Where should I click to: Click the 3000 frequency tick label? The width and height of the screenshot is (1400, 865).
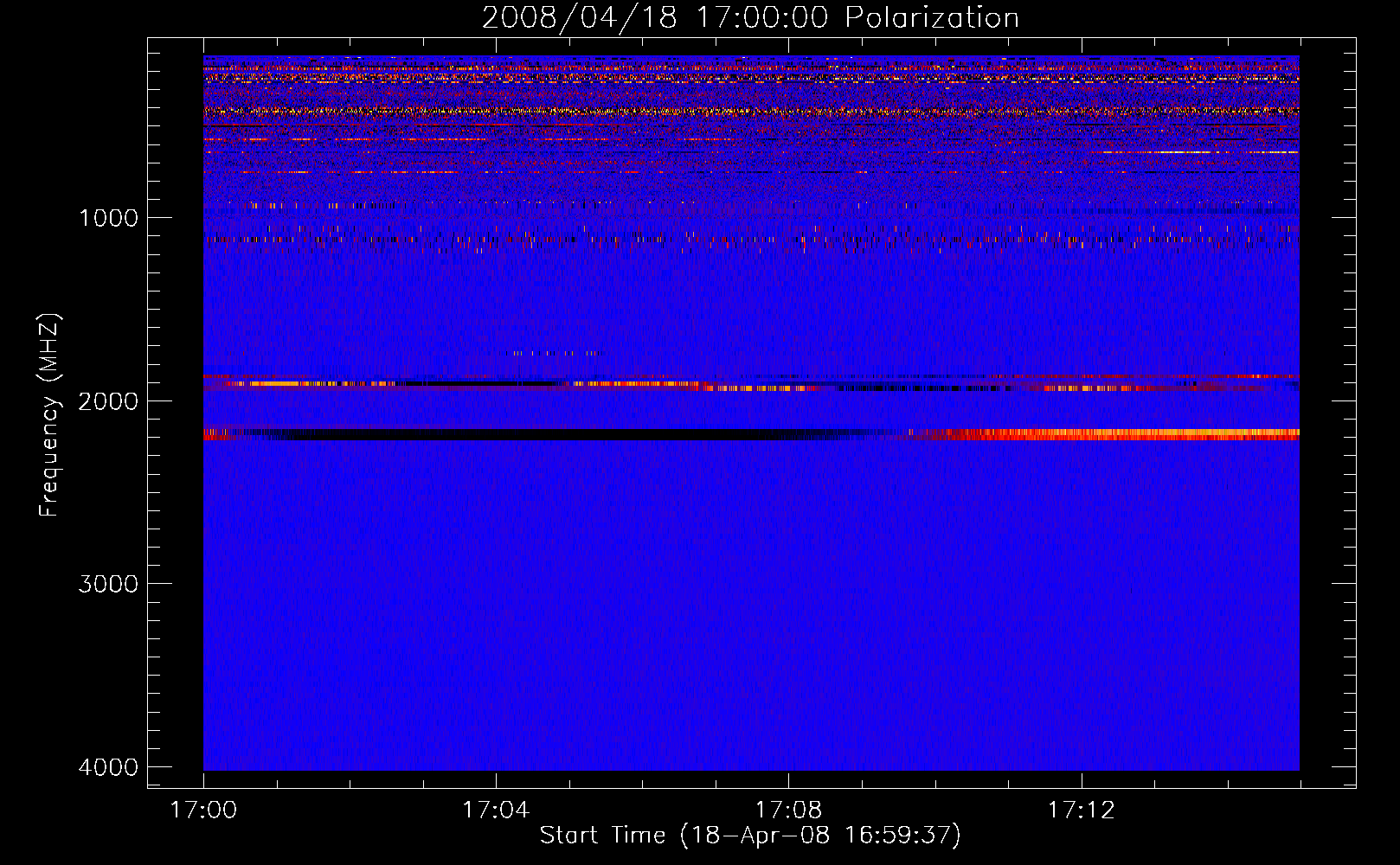click(x=108, y=584)
